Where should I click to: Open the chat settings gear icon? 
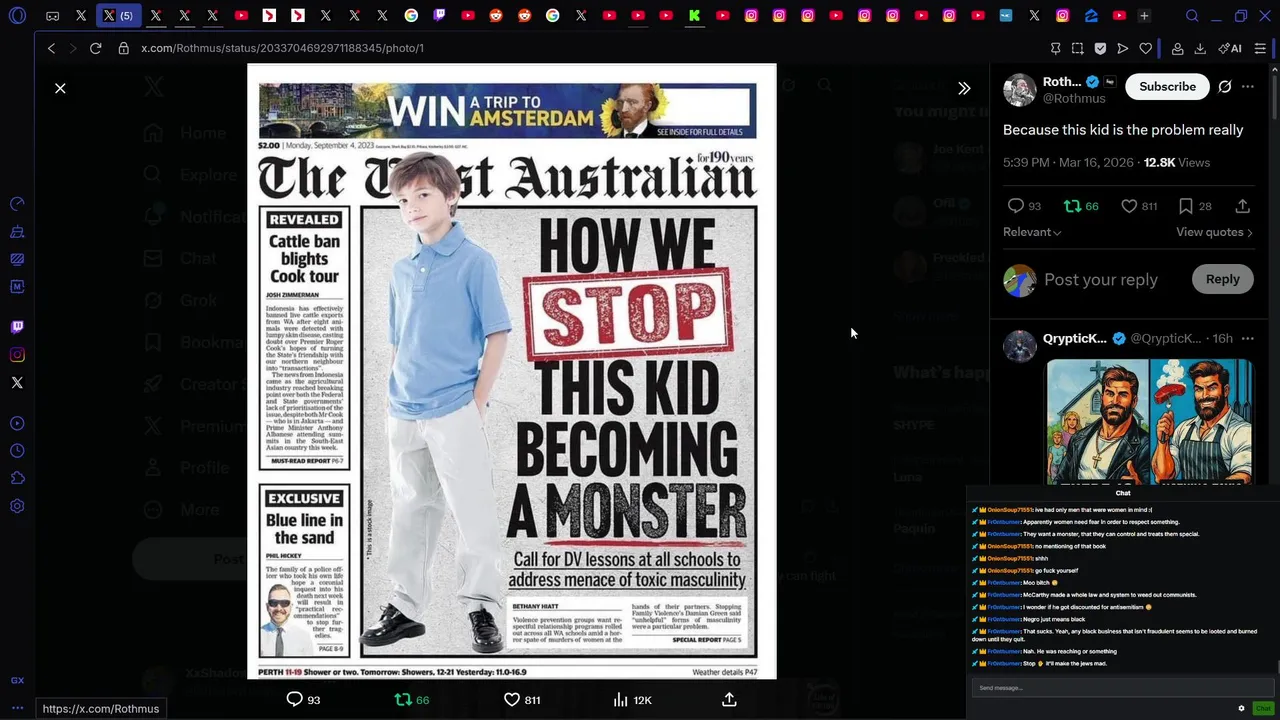tap(1241, 708)
